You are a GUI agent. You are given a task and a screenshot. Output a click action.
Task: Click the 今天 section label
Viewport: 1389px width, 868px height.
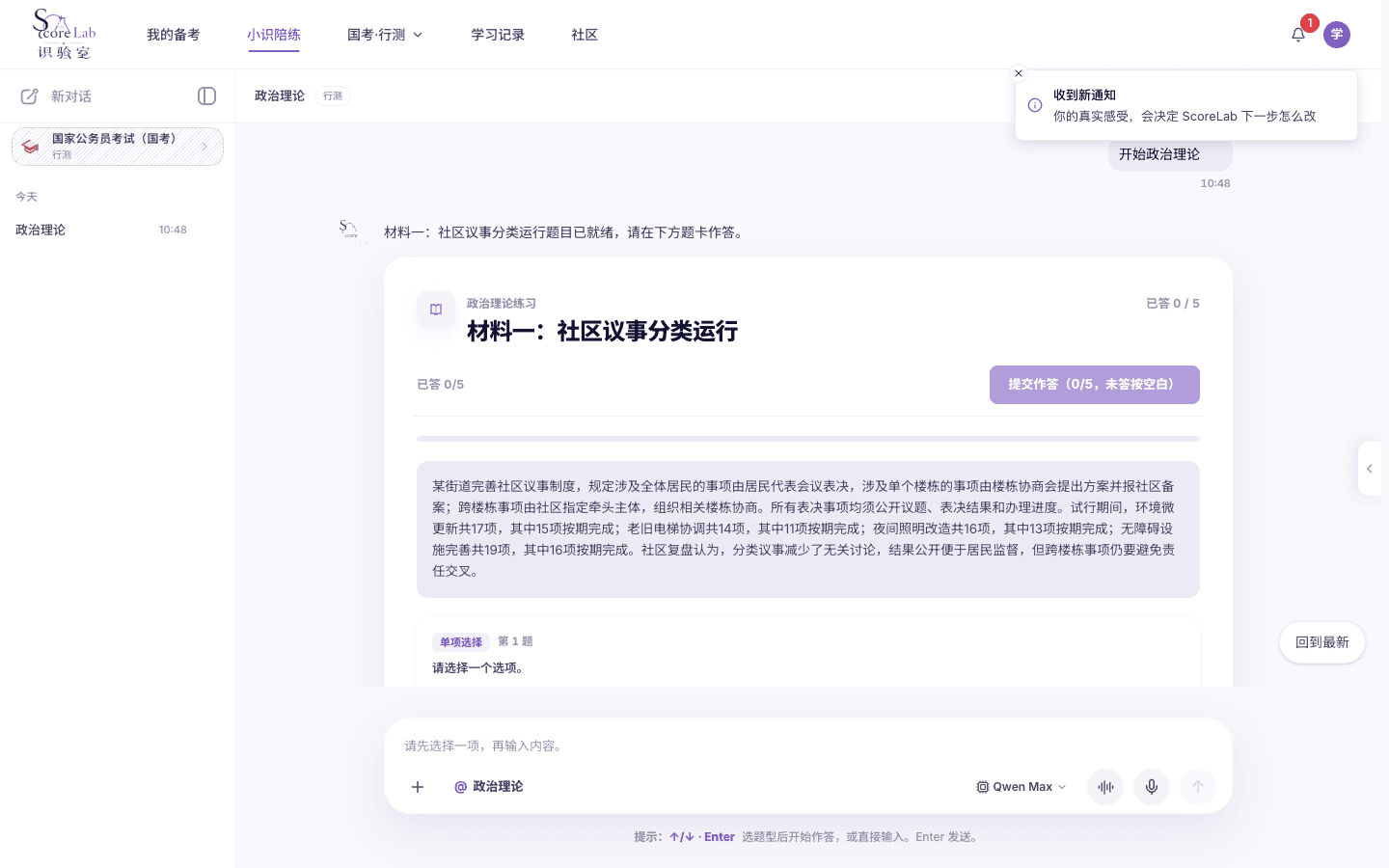point(26,197)
